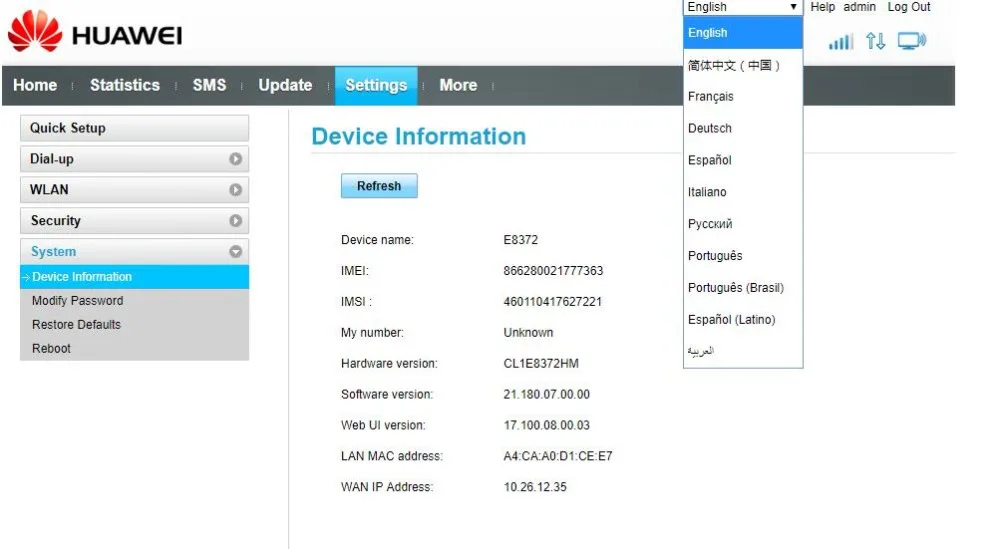This screenshot has width=1000, height=549.
Task: Choose Español (Latino) language option
Action: tap(743, 319)
